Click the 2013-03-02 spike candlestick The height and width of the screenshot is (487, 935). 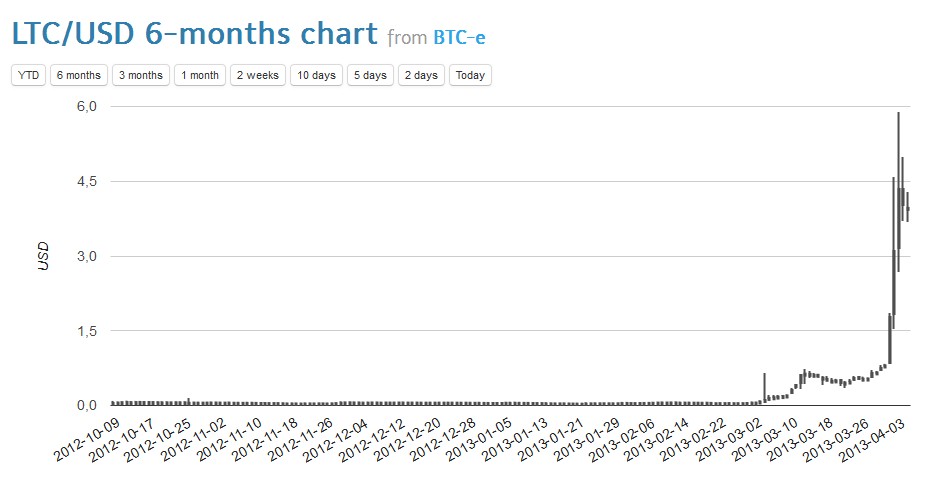[x=764, y=386]
